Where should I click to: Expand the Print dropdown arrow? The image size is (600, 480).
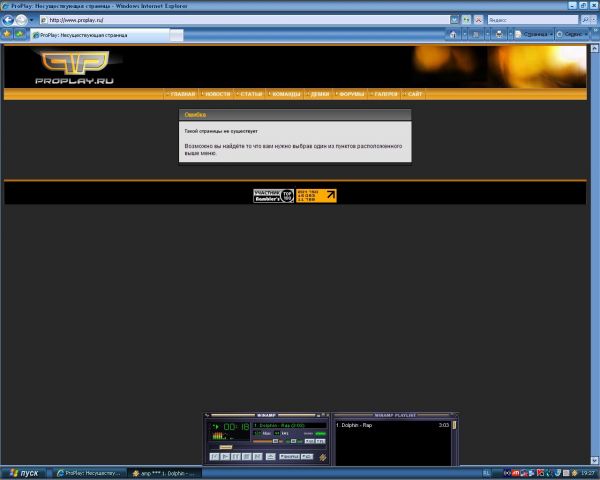(510, 35)
